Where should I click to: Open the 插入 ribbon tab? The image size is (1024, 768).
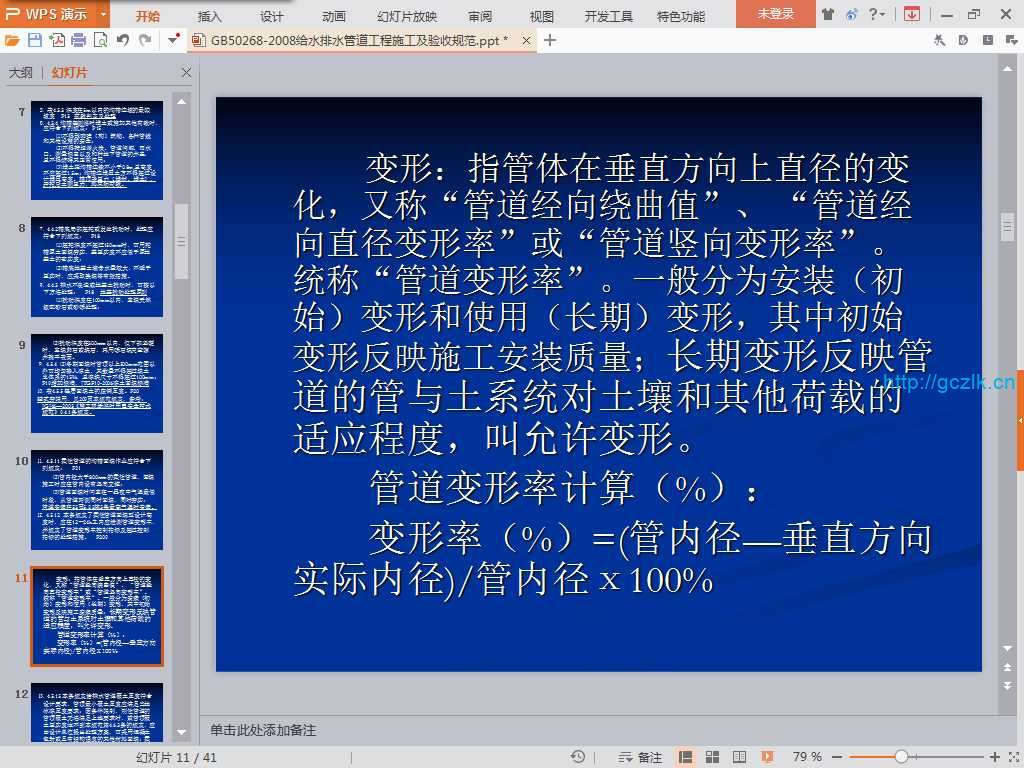[x=210, y=16]
